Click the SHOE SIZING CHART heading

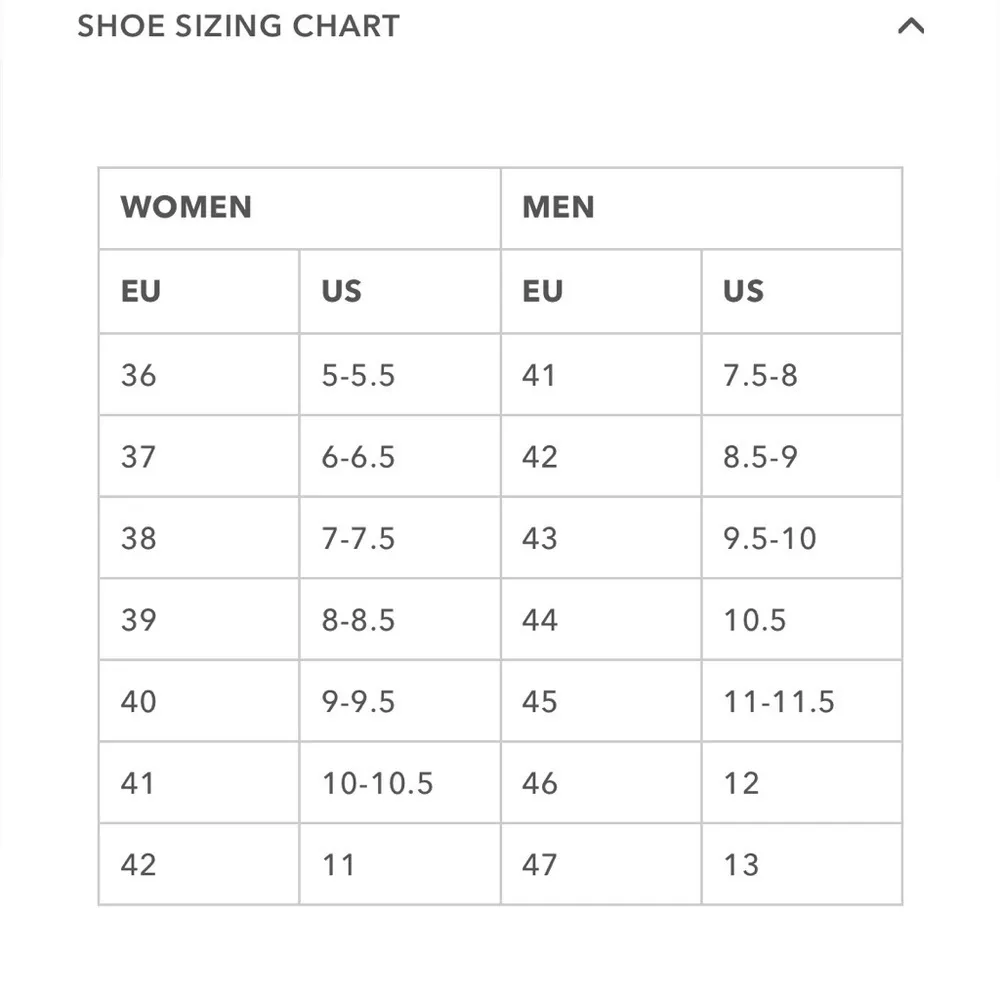click(238, 26)
